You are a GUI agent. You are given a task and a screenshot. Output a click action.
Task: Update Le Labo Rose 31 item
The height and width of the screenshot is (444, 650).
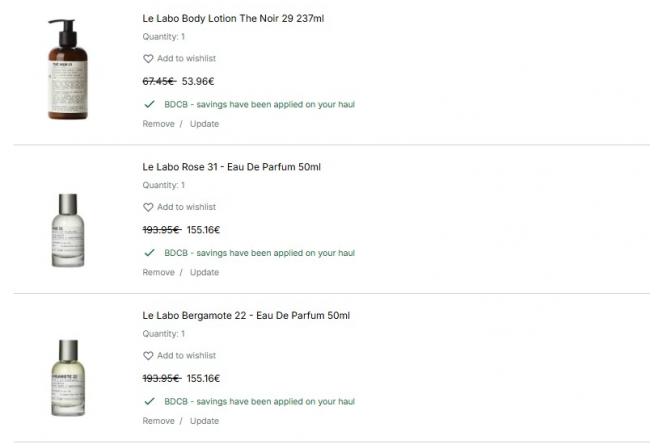(204, 272)
